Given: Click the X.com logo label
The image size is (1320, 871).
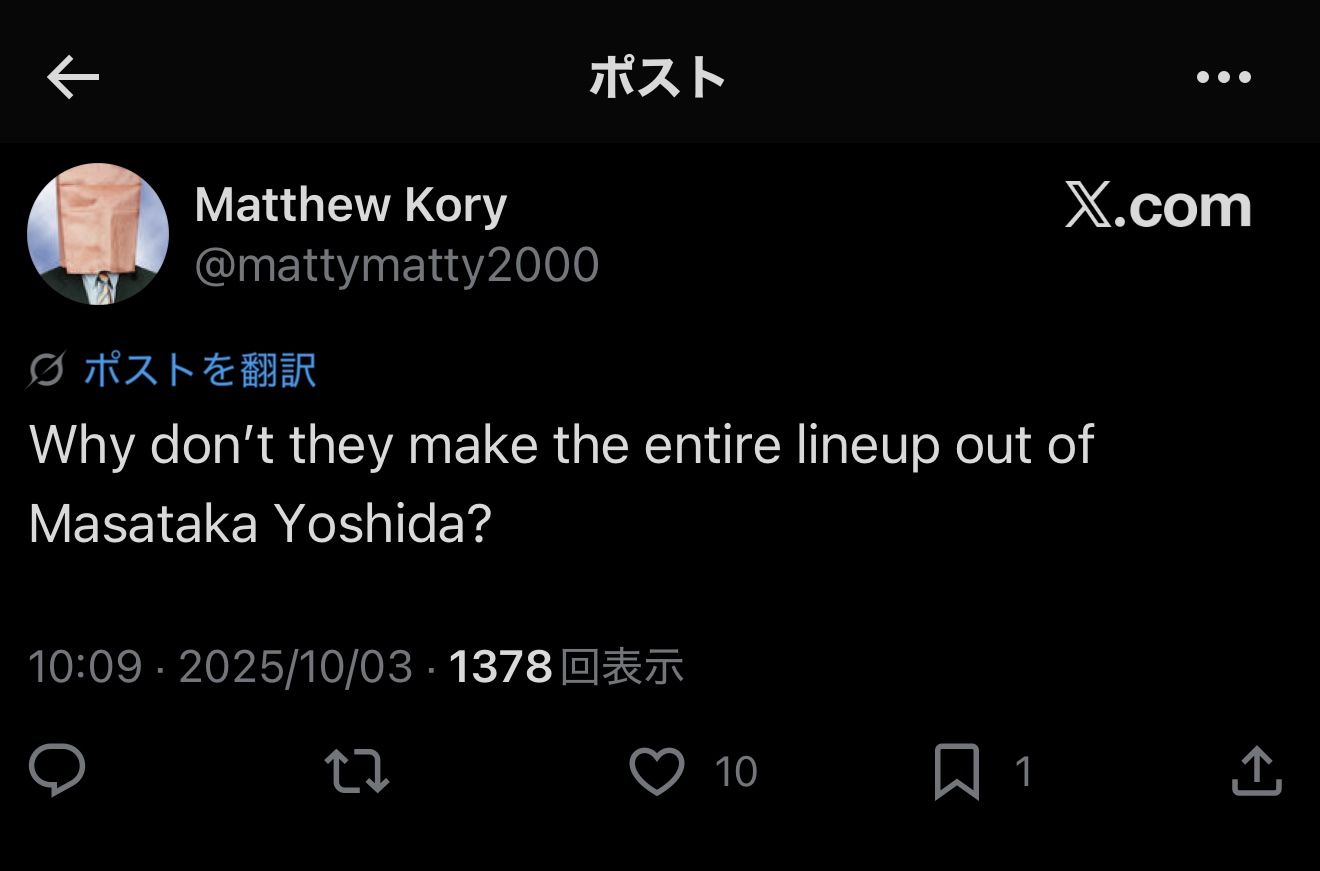Looking at the screenshot, I should click(1158, 207).
